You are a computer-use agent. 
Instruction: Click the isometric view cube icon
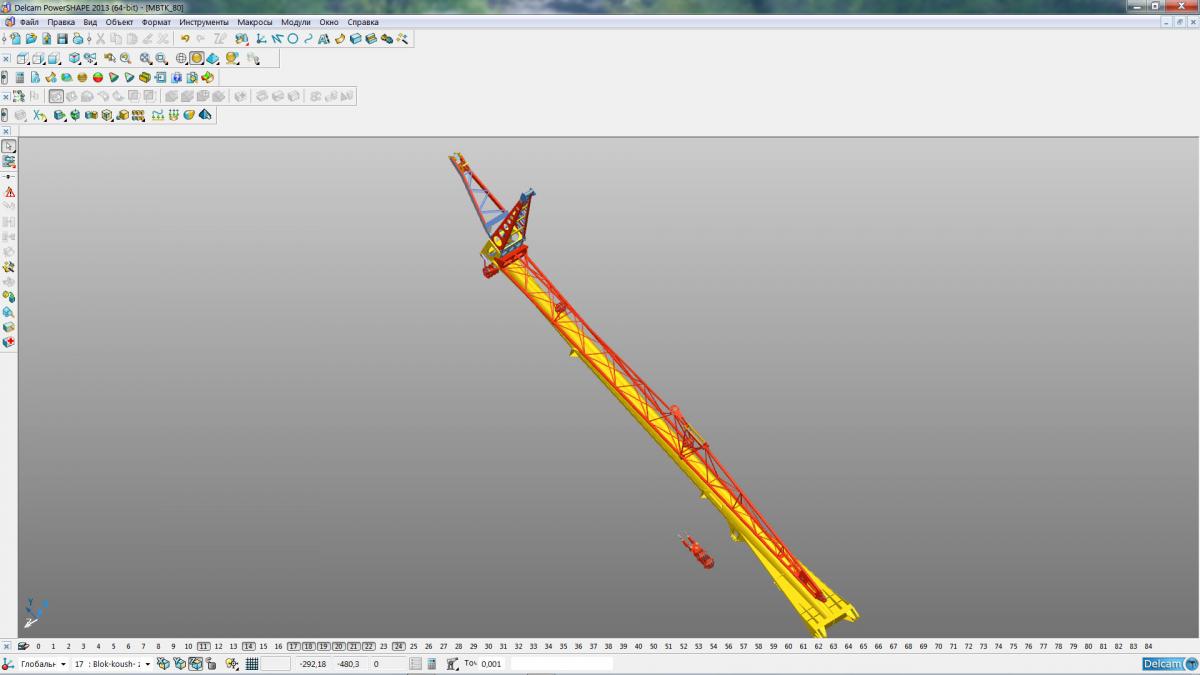(x=74, y=58)
